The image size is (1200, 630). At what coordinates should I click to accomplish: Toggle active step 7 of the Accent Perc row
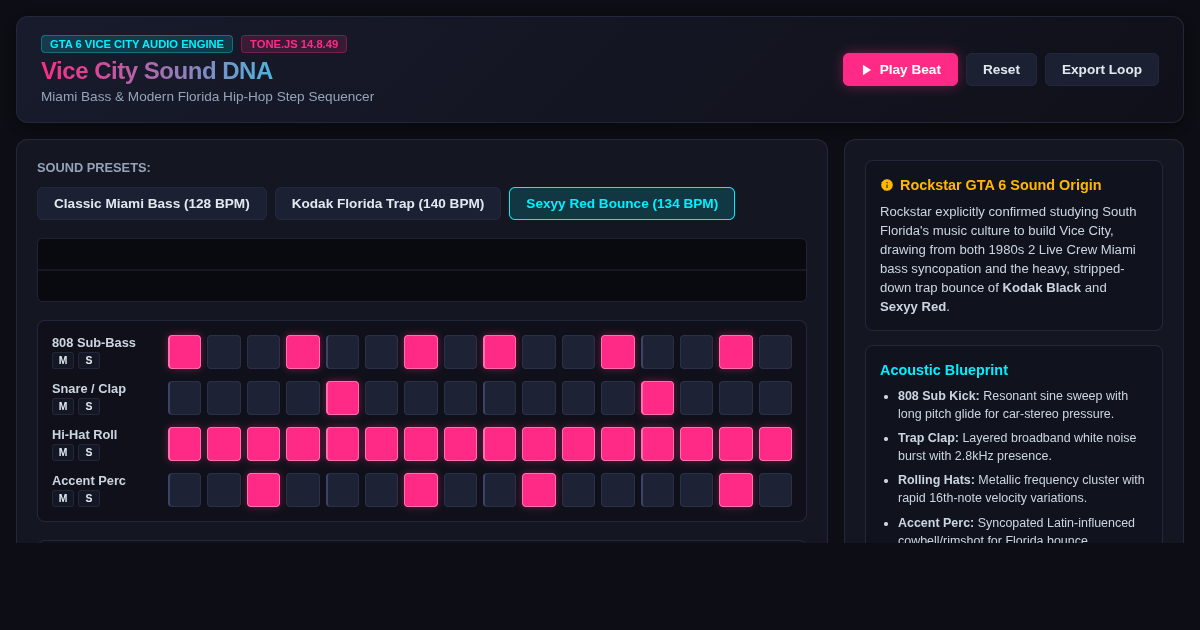tap(421, 490)
